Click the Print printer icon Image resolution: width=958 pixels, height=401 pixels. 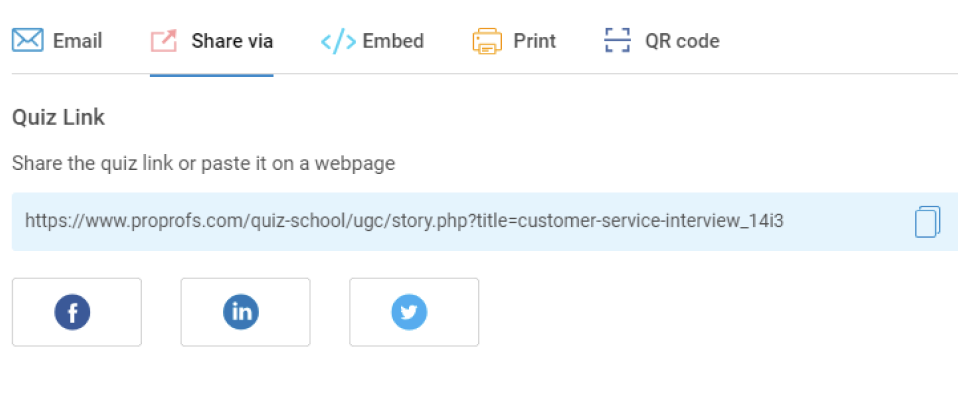click(487, 41)
